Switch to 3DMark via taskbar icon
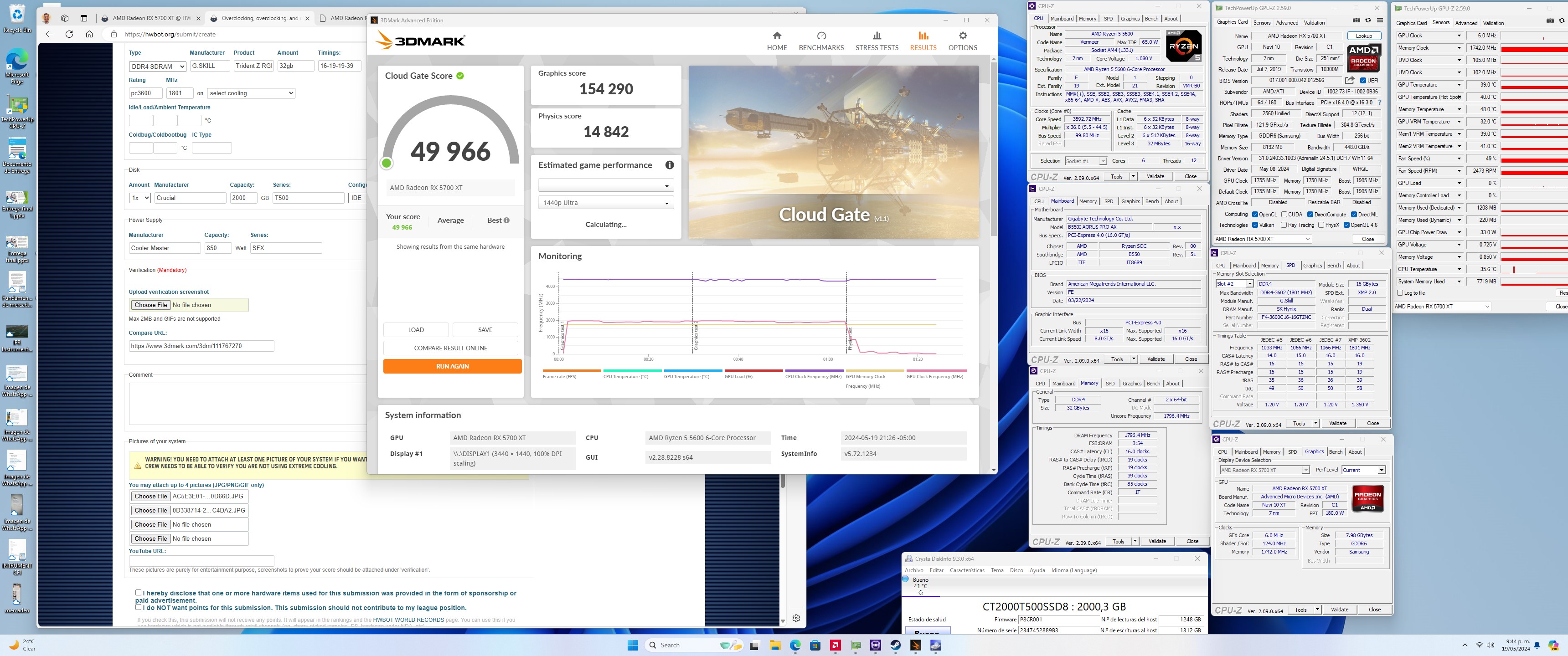Image resolution: width=1568 pixels, height=656 pixels. pos(916,645)
